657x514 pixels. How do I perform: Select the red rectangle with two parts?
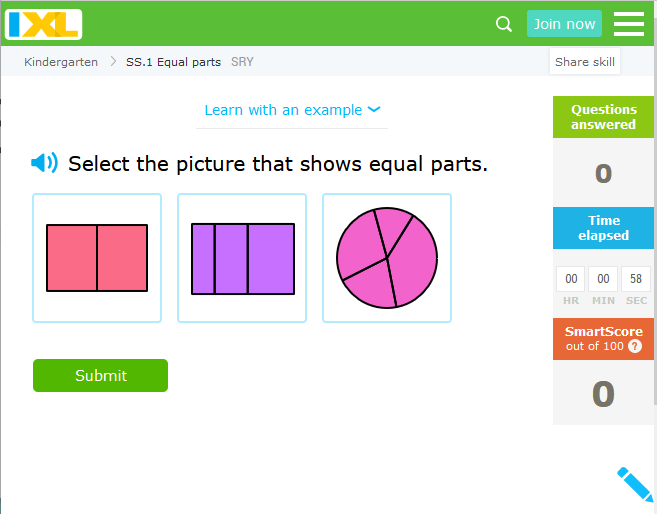tap(97, 258)
